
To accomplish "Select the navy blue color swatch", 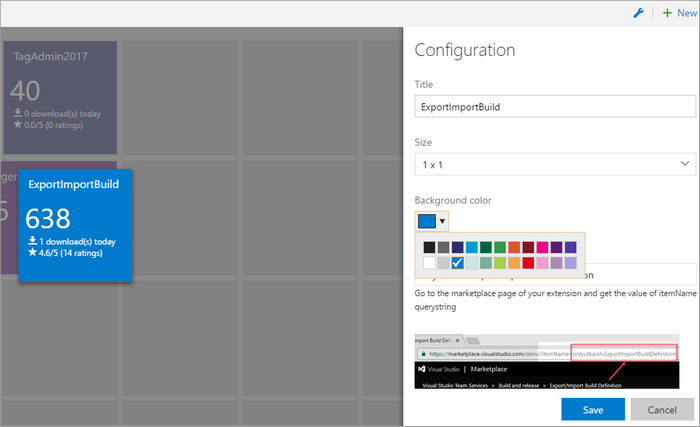I will pos(457,247).
